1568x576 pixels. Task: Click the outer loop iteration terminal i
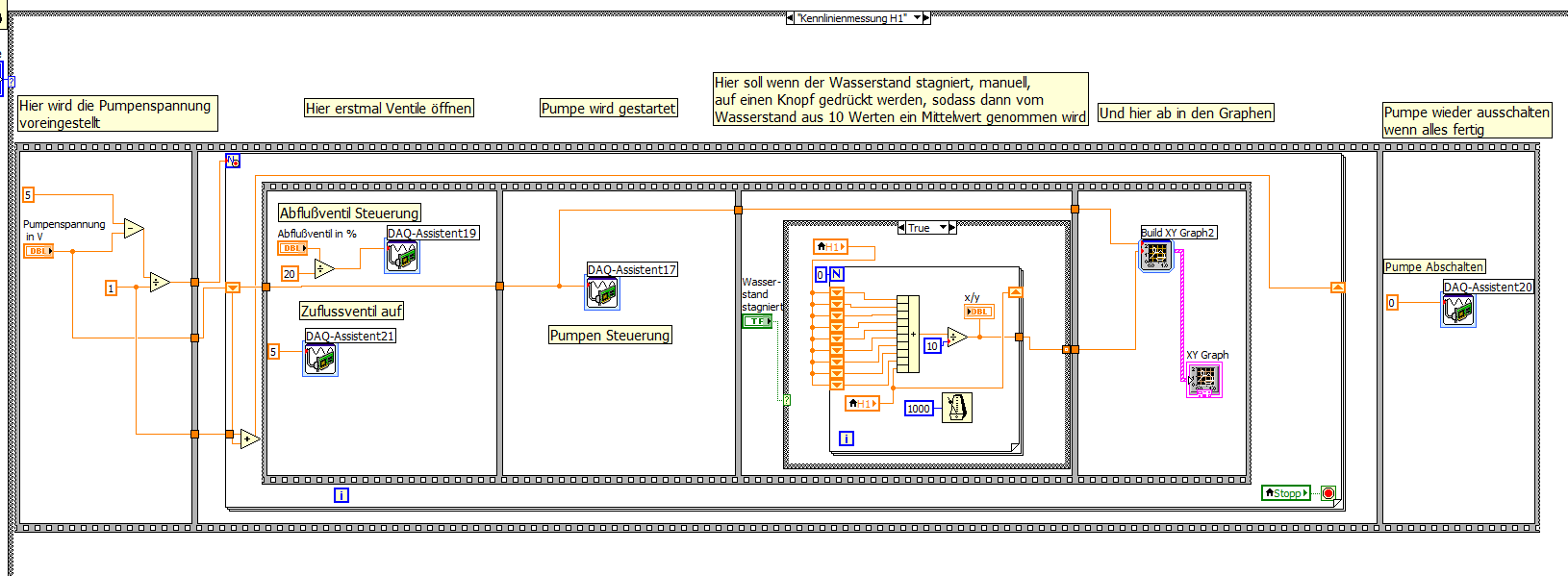[341, 495]
